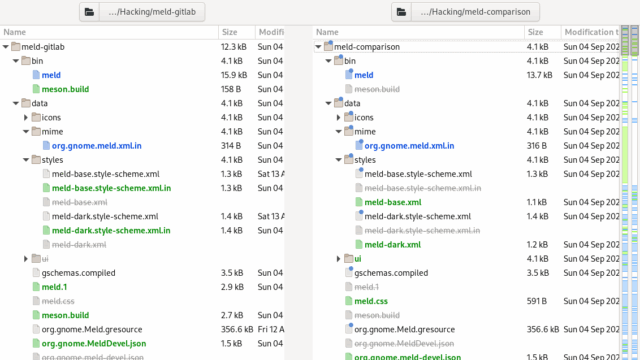Click org.gnome.MeldDevel.json icon in left pane
This screenshot has width=640, height=360.
pos(36,343)
